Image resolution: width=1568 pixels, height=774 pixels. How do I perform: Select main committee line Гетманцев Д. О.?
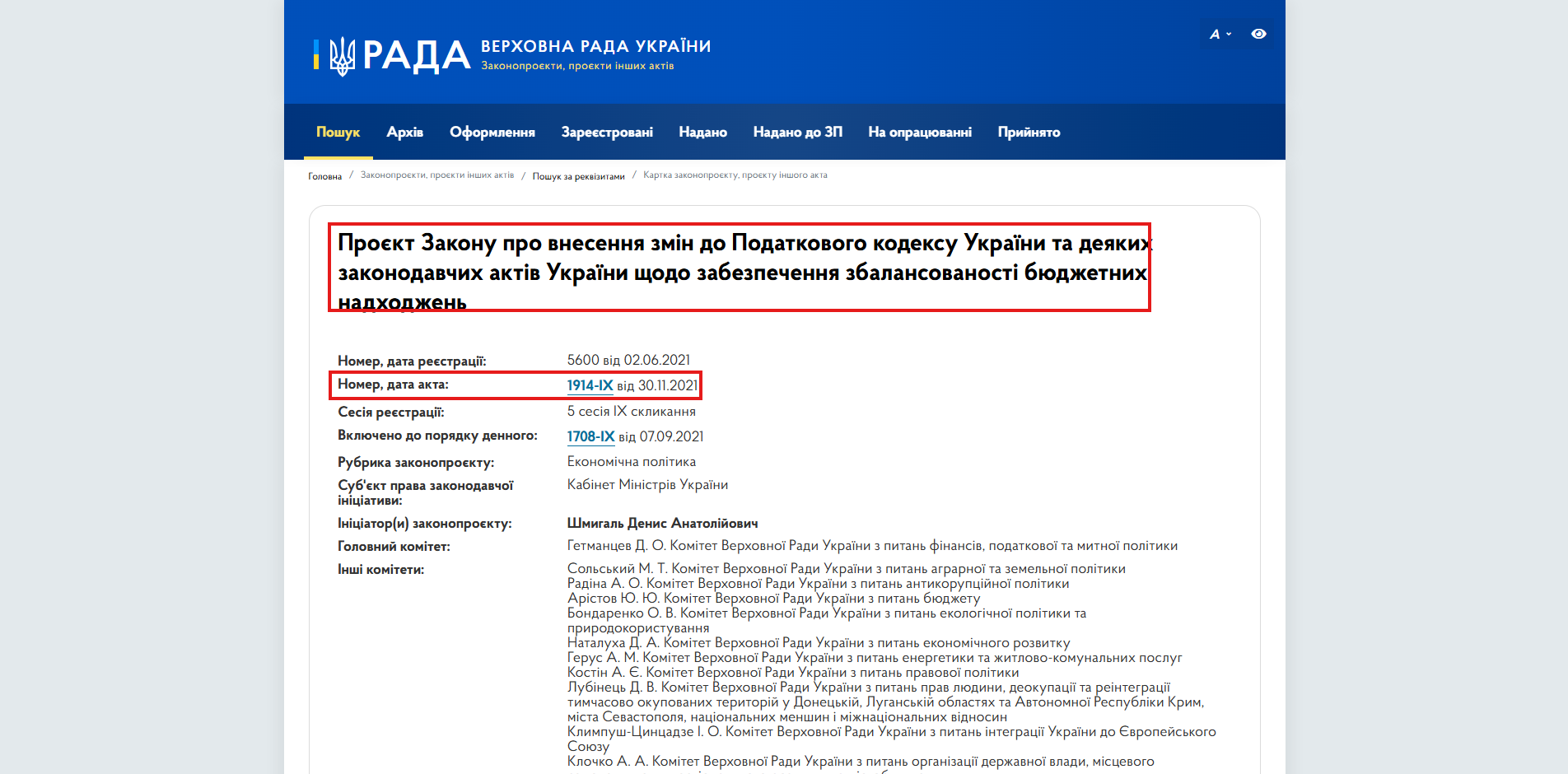[x=872, y=545]
